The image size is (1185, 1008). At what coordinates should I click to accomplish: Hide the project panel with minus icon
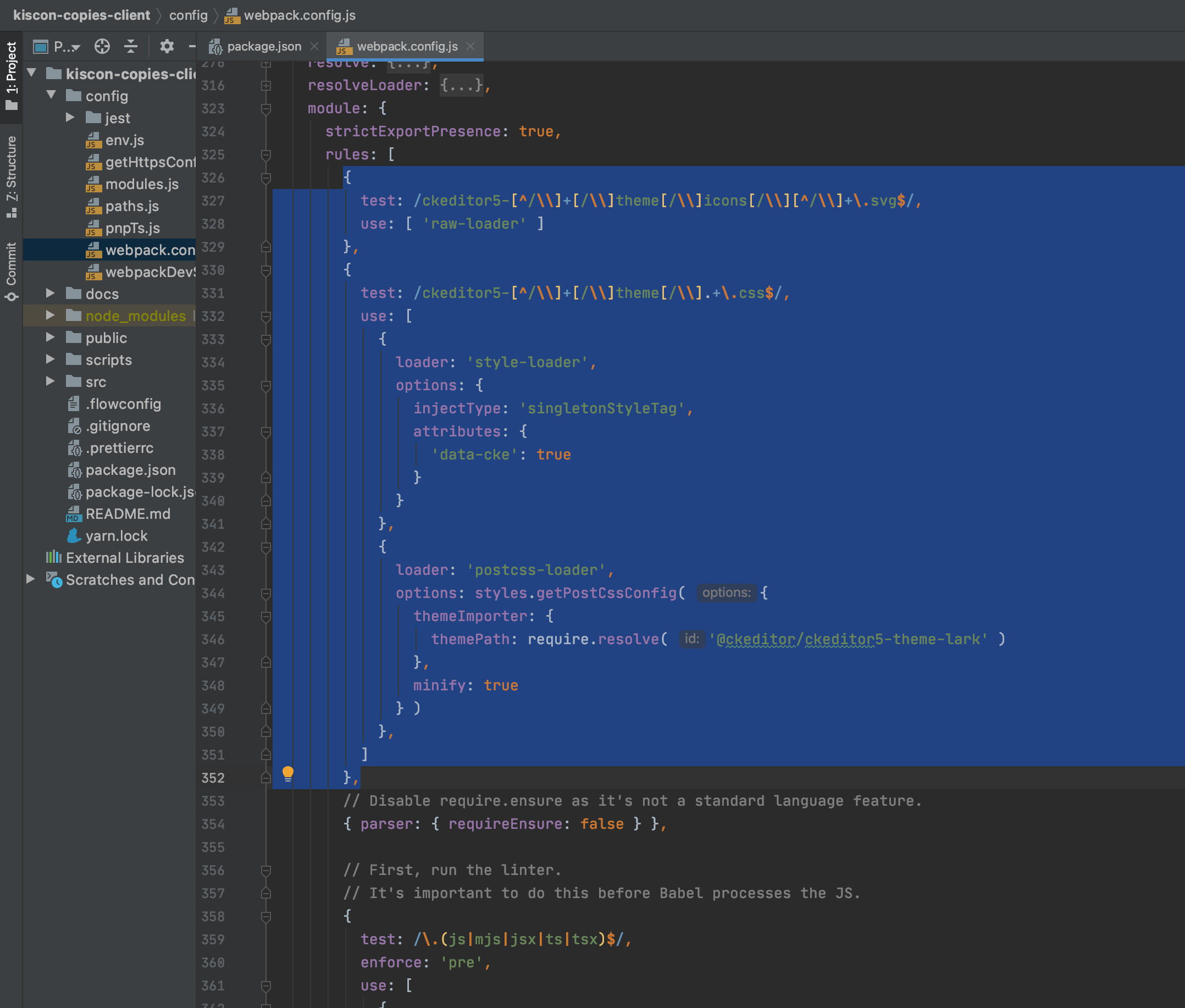(x=192, y=46)
